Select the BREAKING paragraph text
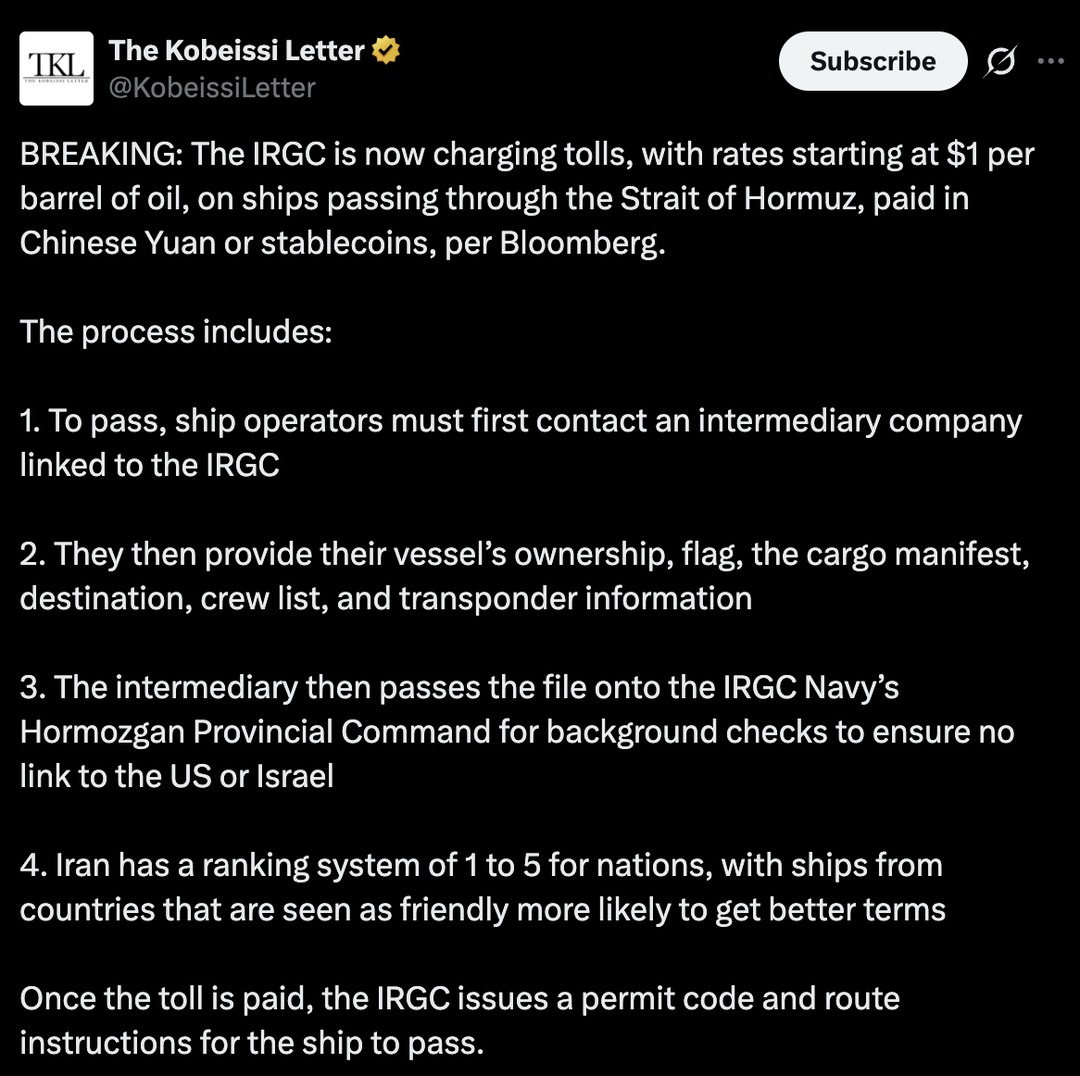This screenshot has width=1080, height=1076. pyautogui.click(x=500, y=198)
